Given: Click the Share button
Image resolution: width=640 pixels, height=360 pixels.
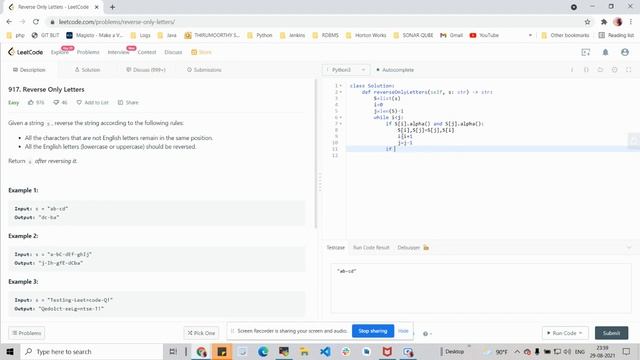Looking at the screenshot, I should 128,102.
